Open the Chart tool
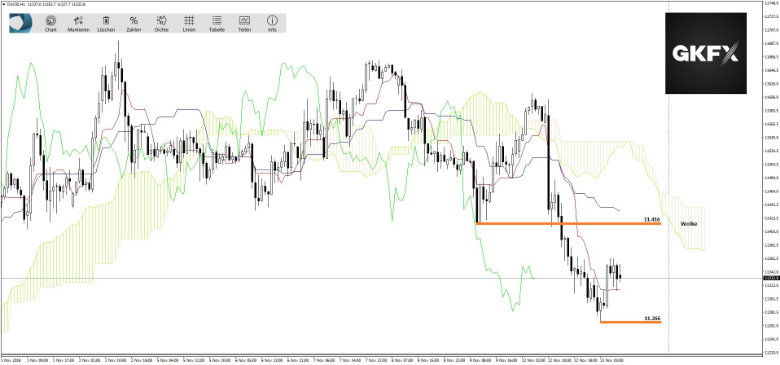This screenshot has width=780, height=365. 51,23
